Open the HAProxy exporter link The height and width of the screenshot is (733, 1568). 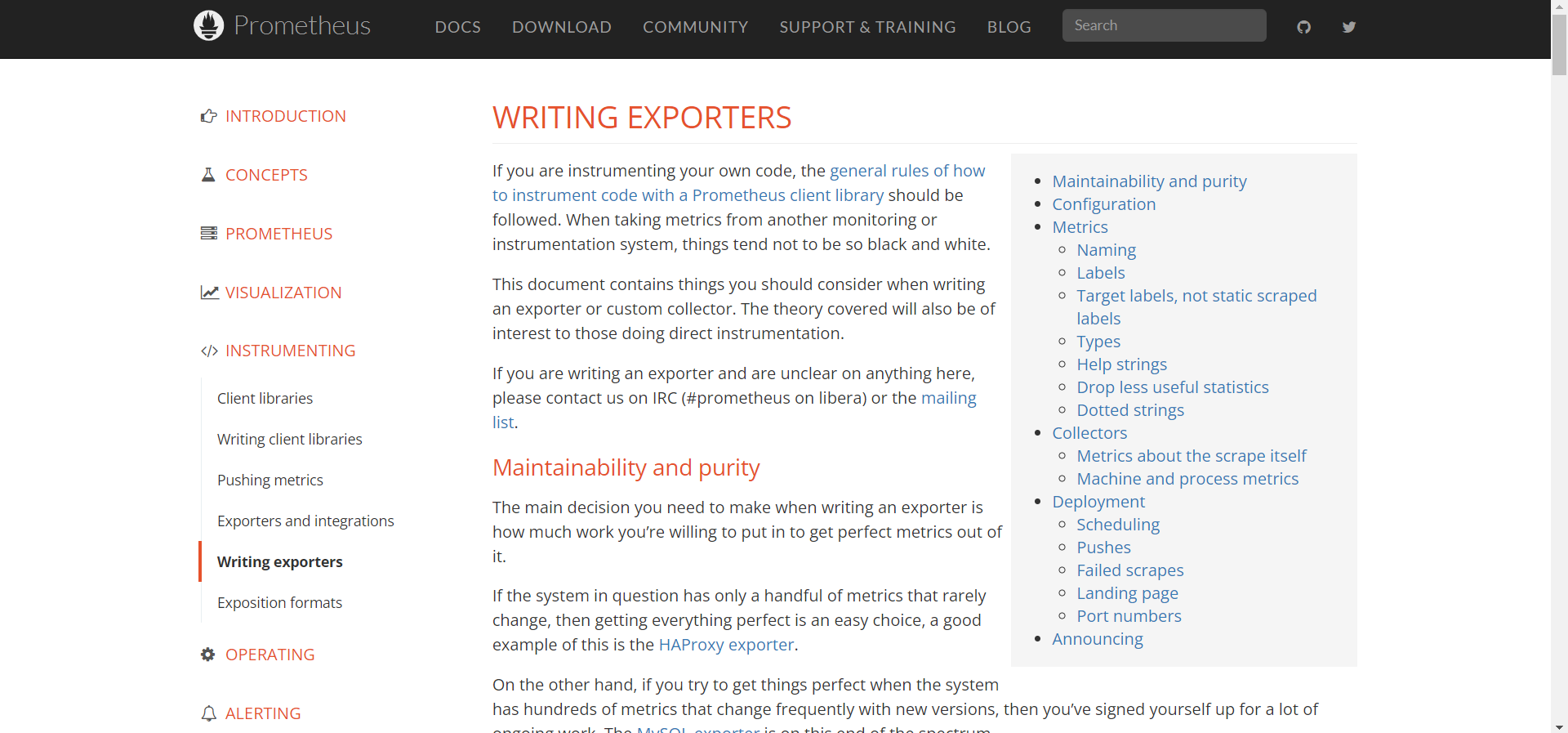[x=727, y=645]
